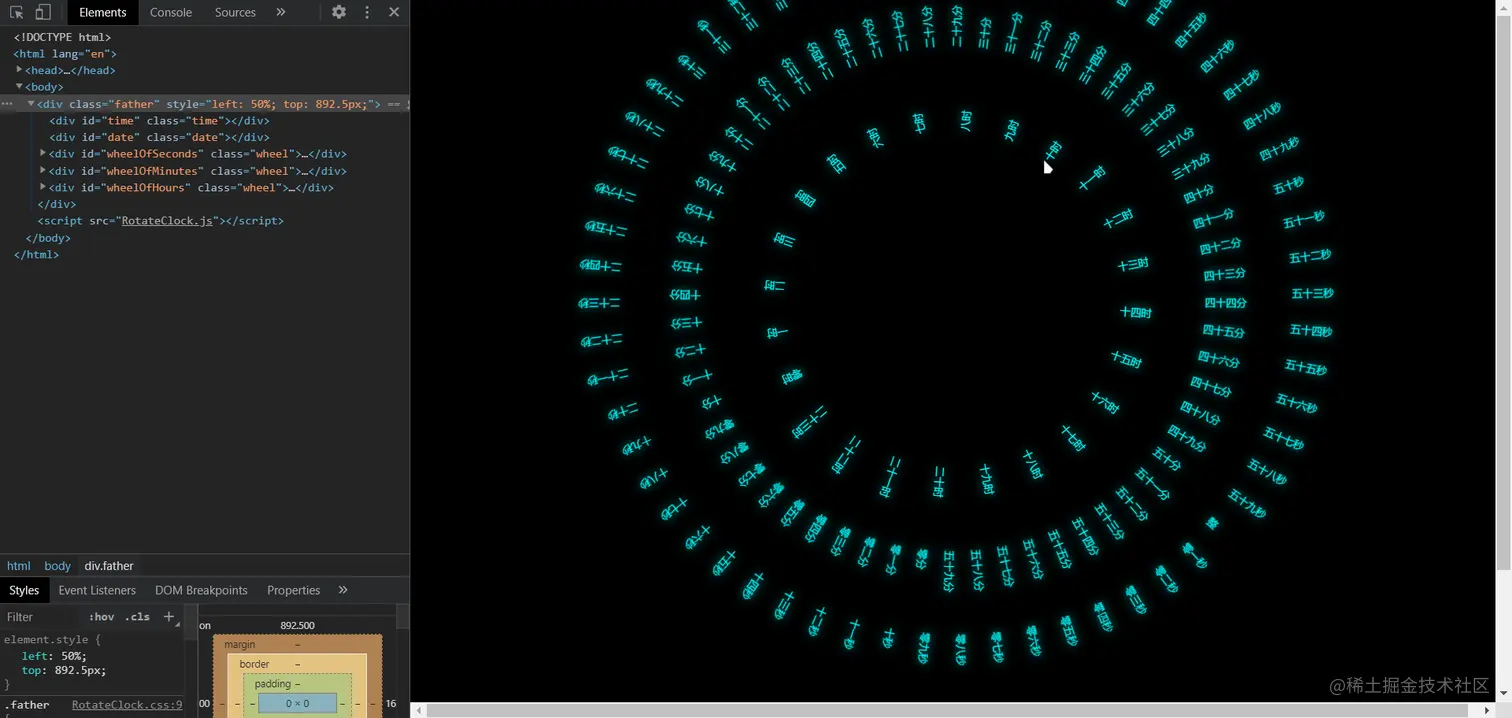Select div.father in the breadcrumb bar
Image resolution: width=1512 pixels, height=718 pixels.
click(x=109, y=566)
